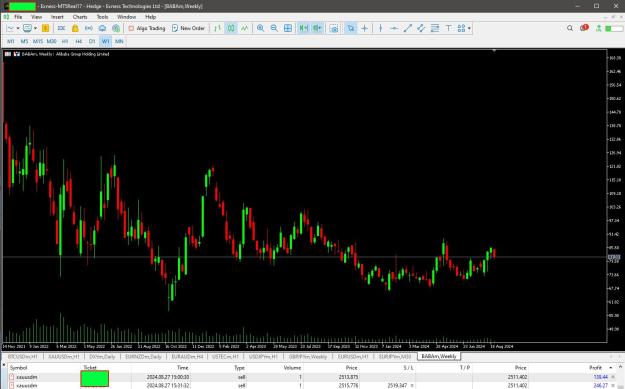The image size is (625, 389).
Task: Switch to the BTCUSDm,H1 chart tab
Action: coord(23,356)
